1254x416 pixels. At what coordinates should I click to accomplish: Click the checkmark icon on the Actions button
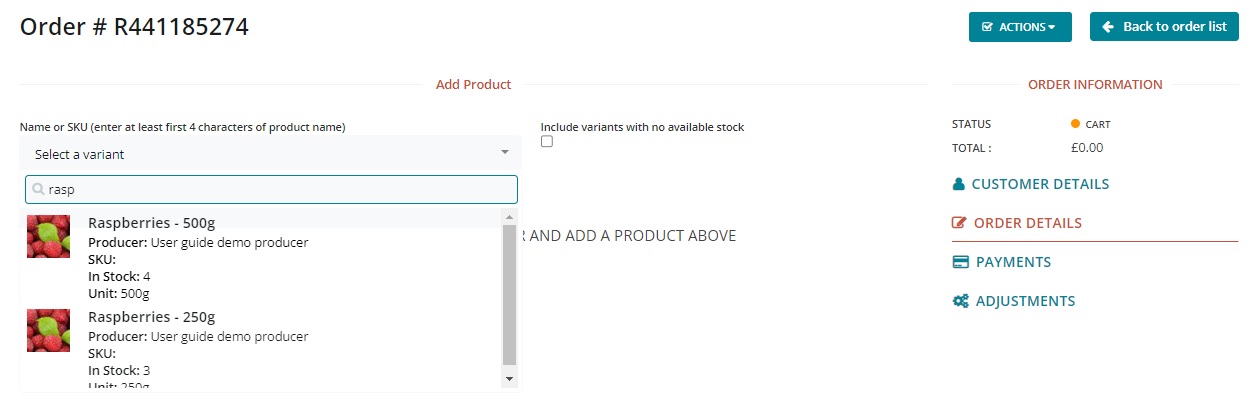click(x=987, y=27)
